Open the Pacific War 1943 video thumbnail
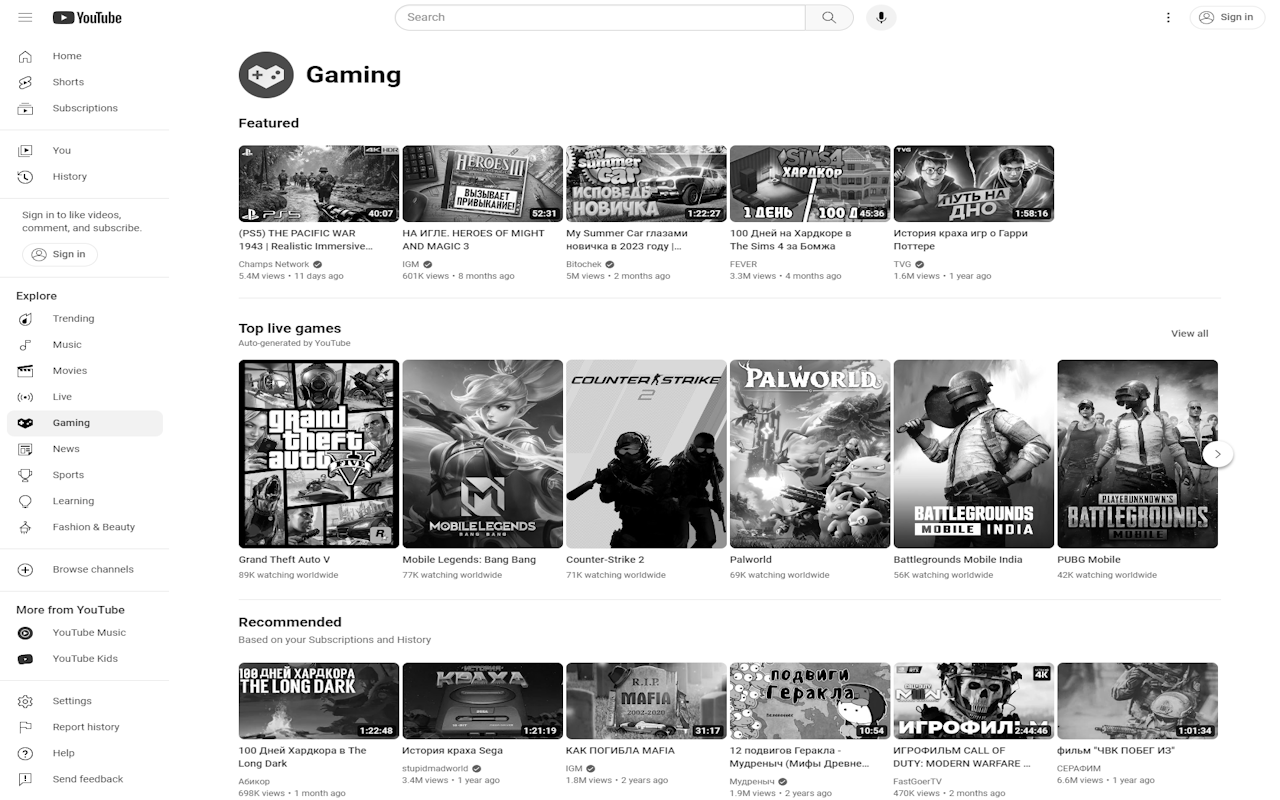 tap(319, 184)
